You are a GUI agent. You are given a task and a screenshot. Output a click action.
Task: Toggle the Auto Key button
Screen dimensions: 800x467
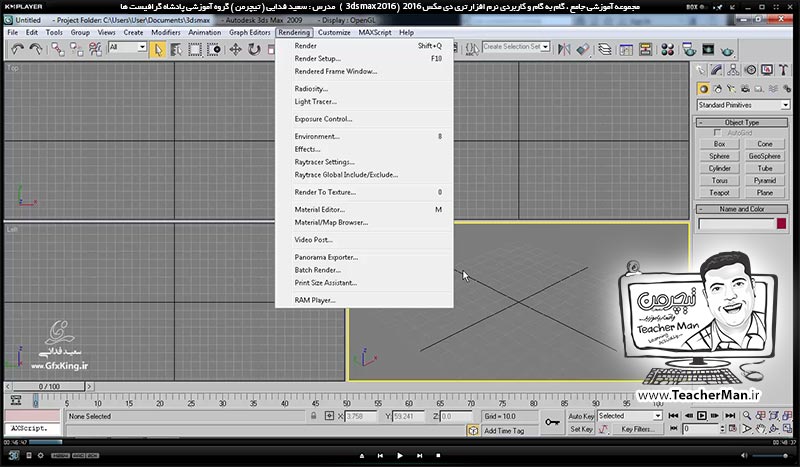point(581,416)
